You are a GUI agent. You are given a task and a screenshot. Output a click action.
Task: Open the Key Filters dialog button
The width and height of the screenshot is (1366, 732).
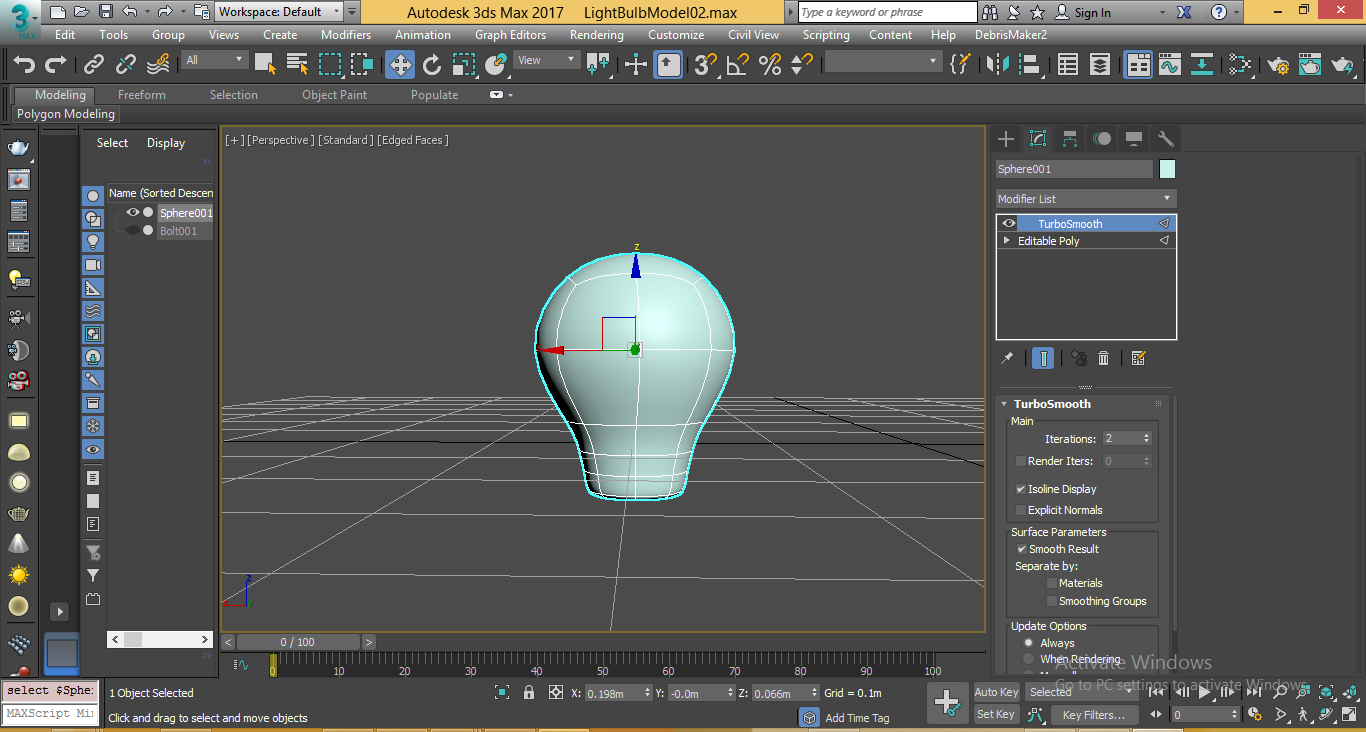pos(1094,715)
